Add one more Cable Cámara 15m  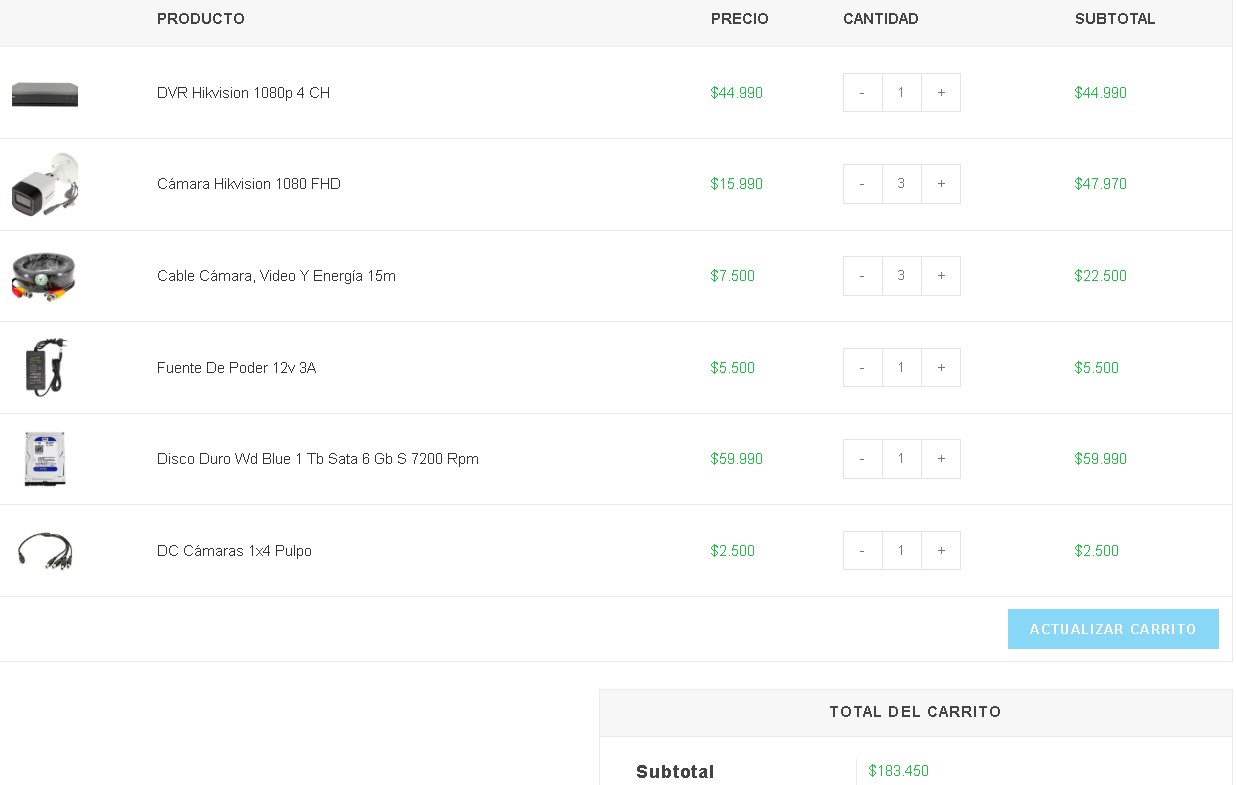click(x=941, y=276)
